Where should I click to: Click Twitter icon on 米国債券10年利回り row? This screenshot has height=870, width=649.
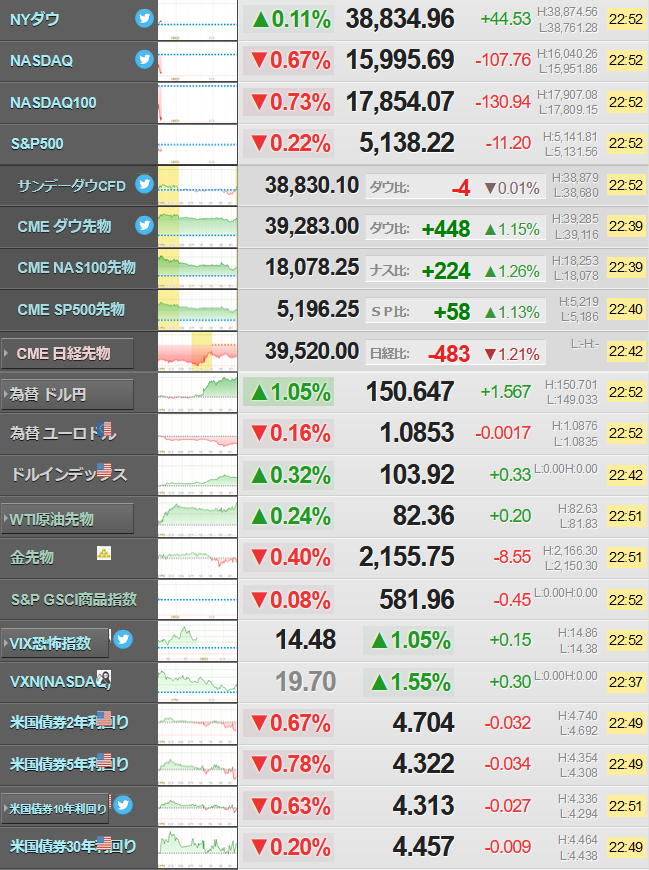123,805
